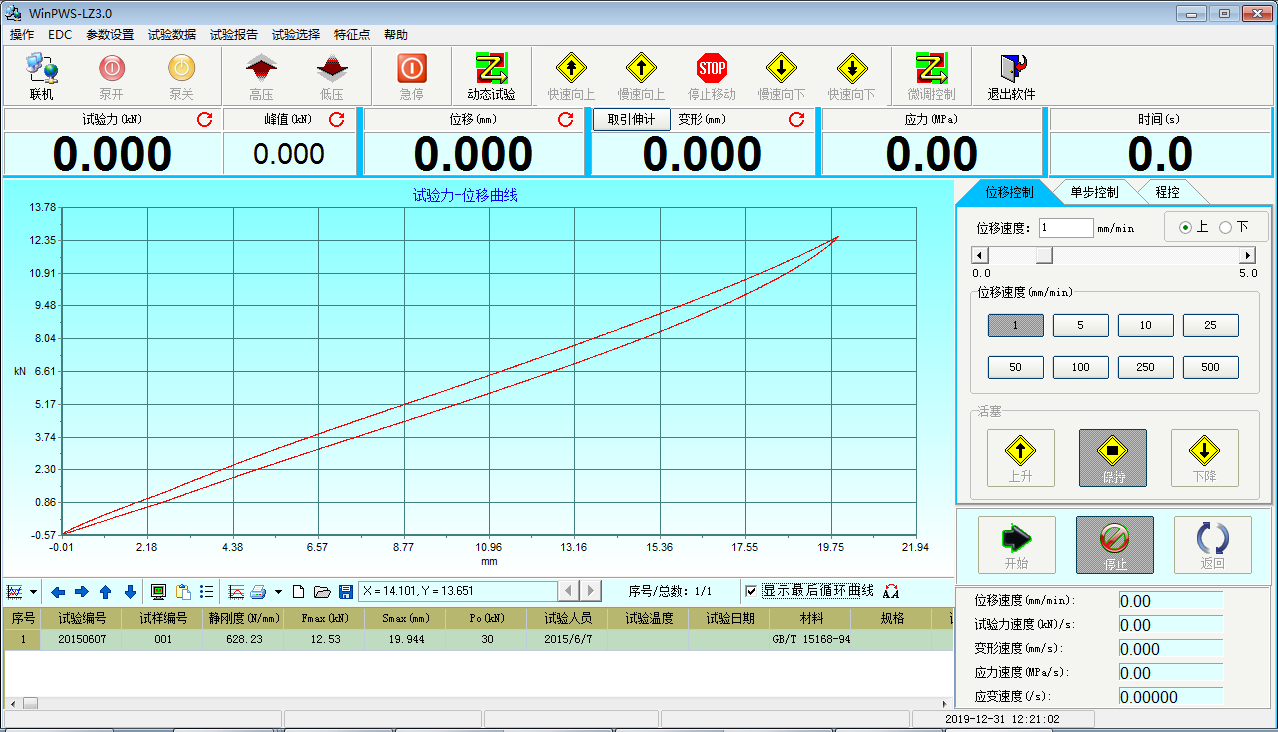Click the 位移速度 input field

click(x=1066, y=228)
